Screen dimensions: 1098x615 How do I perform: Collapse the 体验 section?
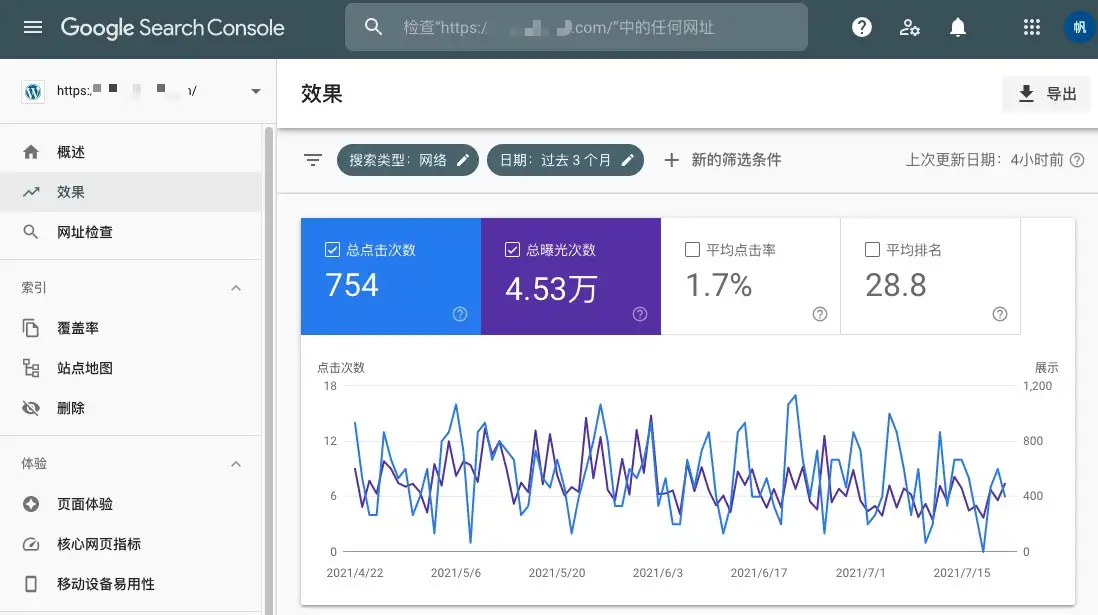236,464
